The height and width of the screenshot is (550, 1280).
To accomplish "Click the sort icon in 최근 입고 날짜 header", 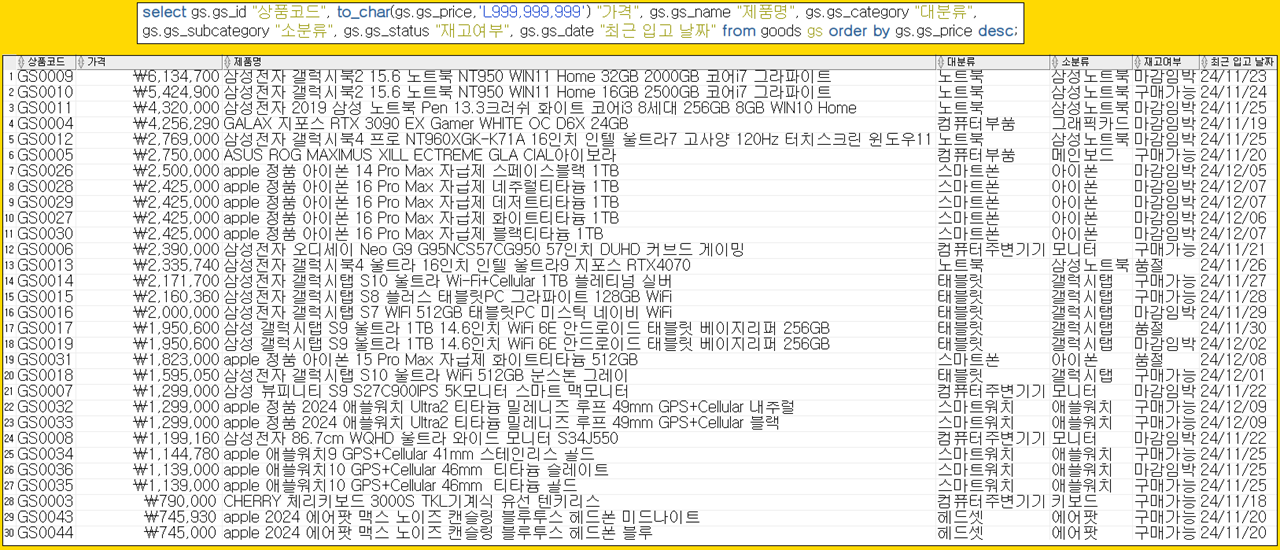I will pos(1204,62).
